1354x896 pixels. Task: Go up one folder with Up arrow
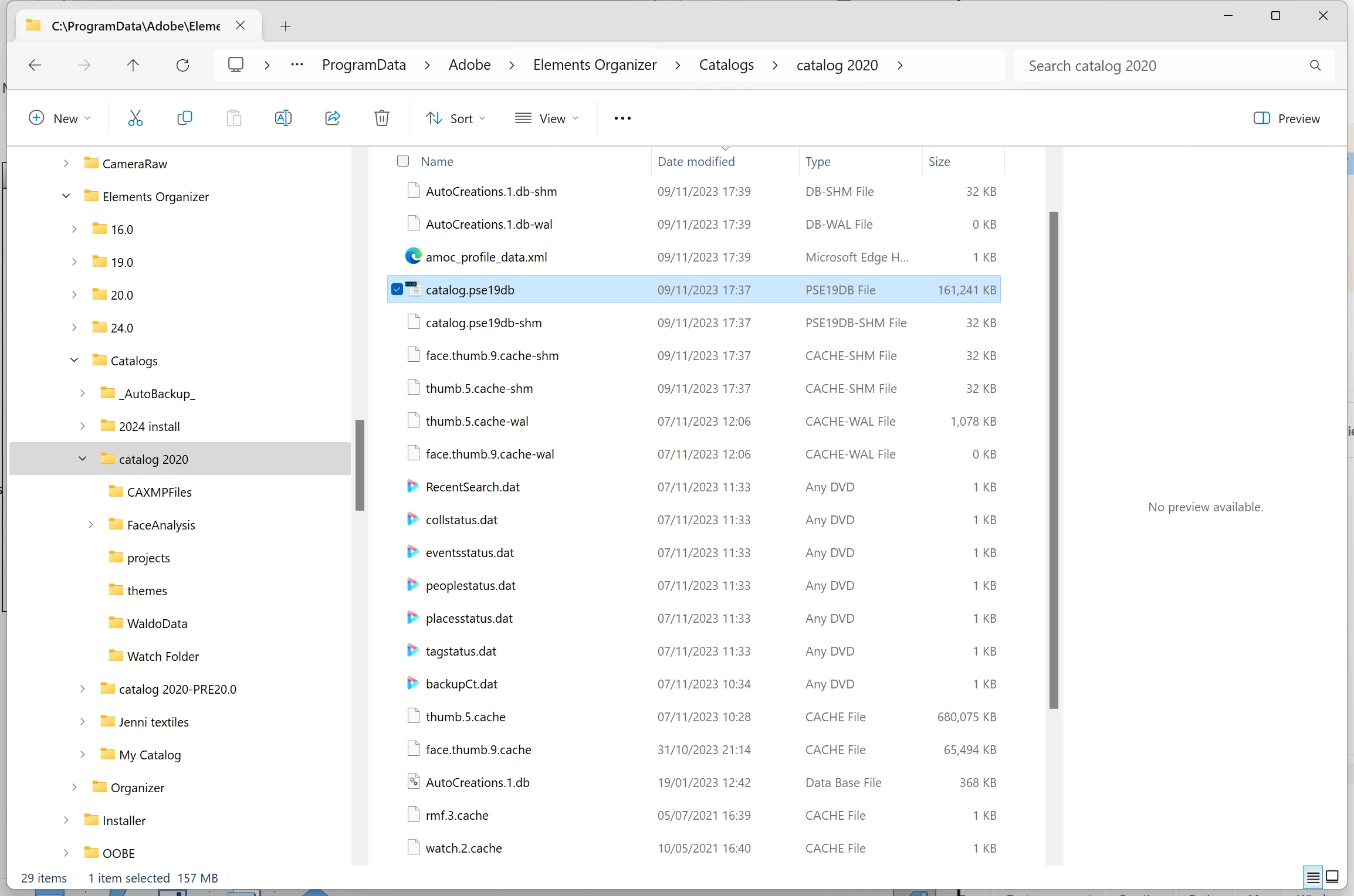click(x=133, y=65)
